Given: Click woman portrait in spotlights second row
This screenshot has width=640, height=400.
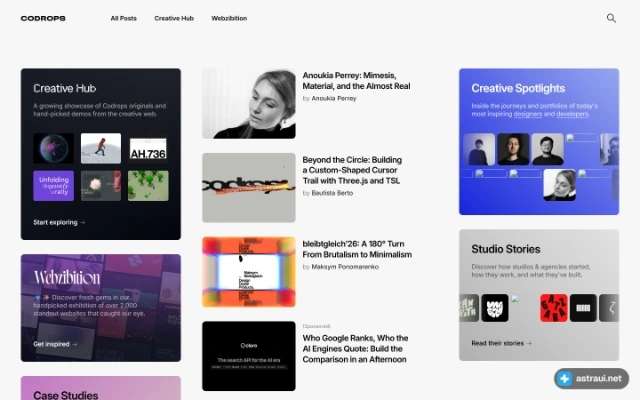Looking at the screenshot, I should pyautogui.click(x=560, y=185).
